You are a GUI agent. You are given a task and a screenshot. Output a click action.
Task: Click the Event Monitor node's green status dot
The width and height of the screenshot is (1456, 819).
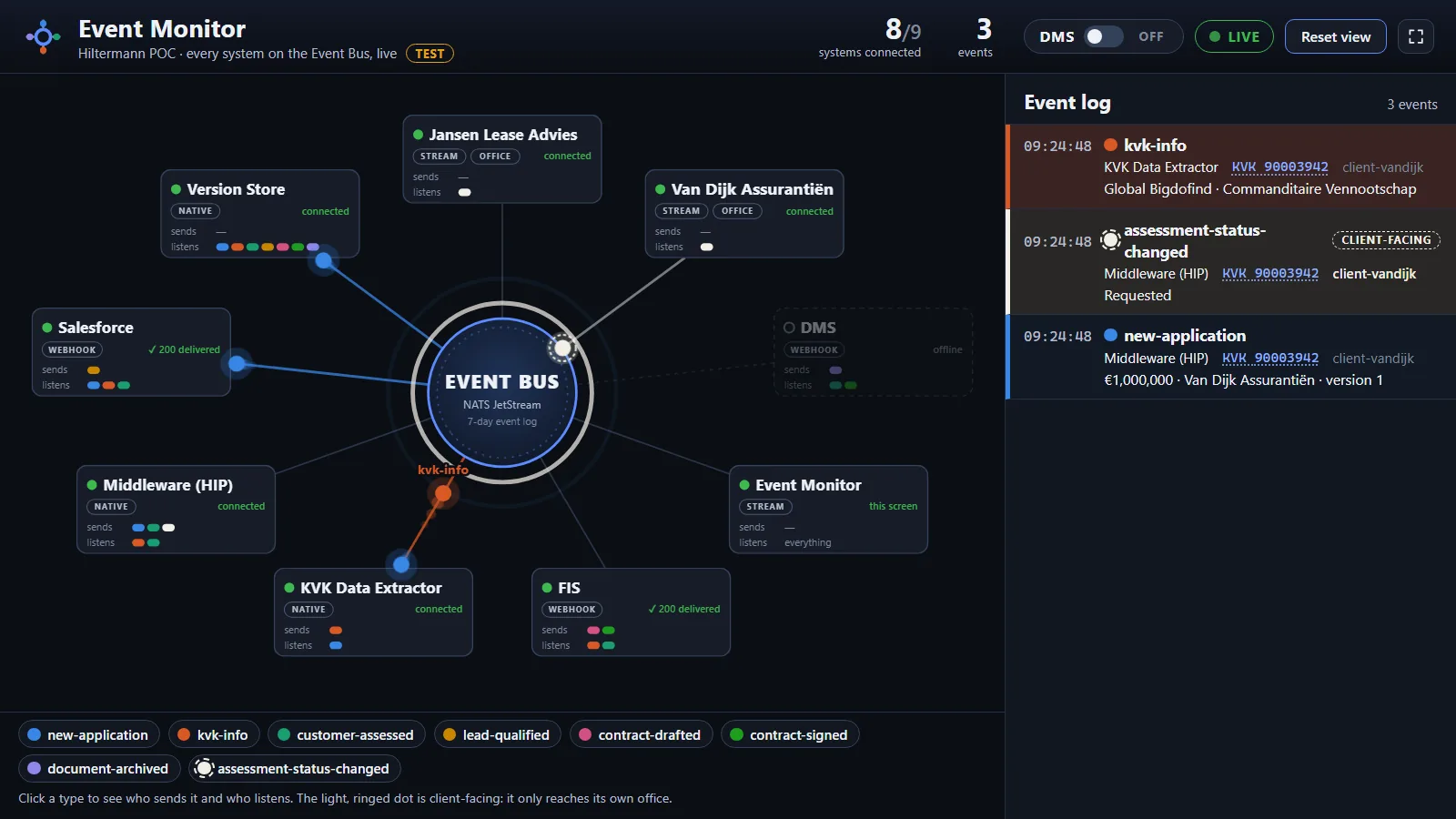point(744,485)
